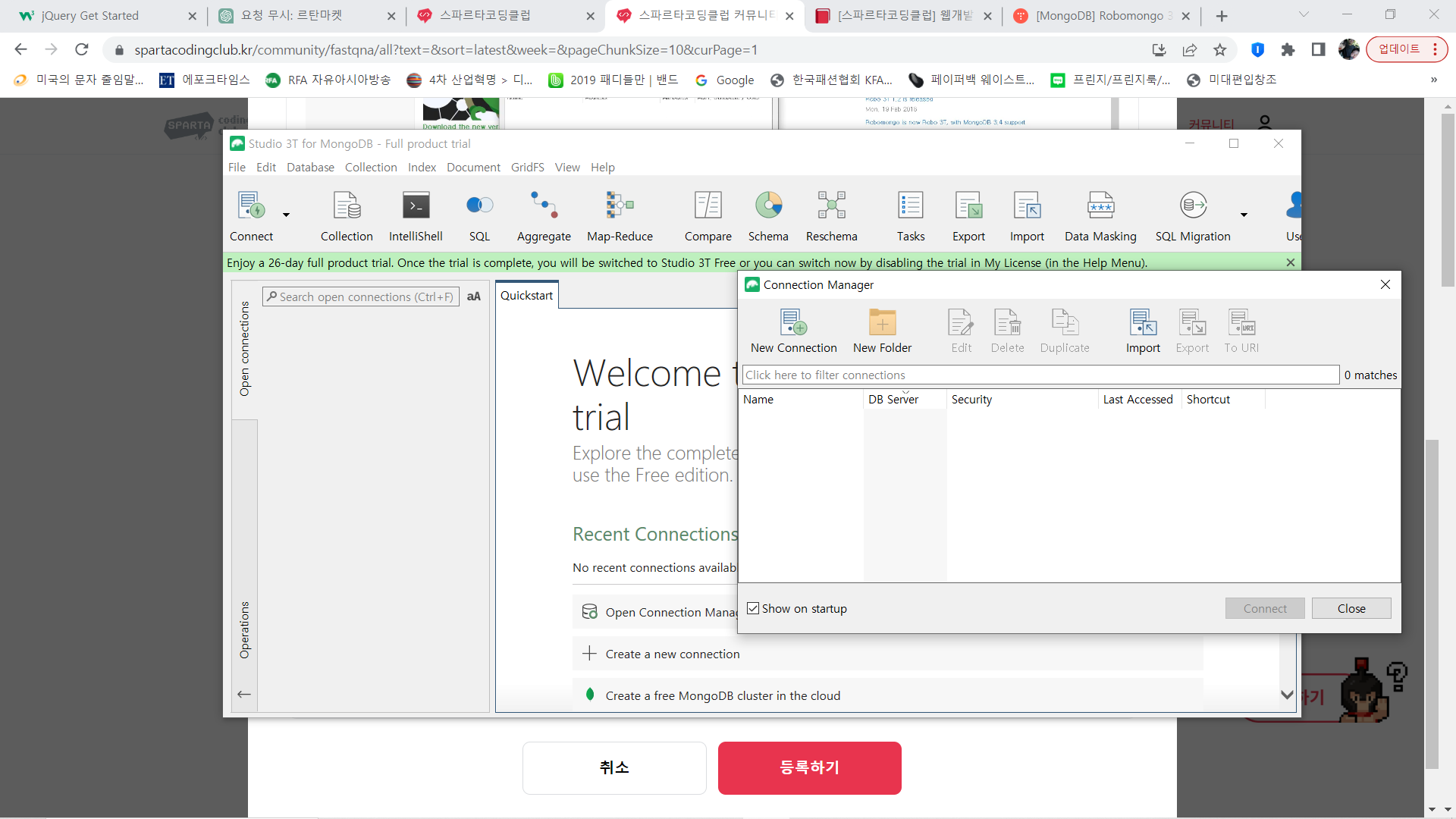1456x819 pixels.
Task: Click the Chrome share page icon
Action: click(x=1189, y=50)
